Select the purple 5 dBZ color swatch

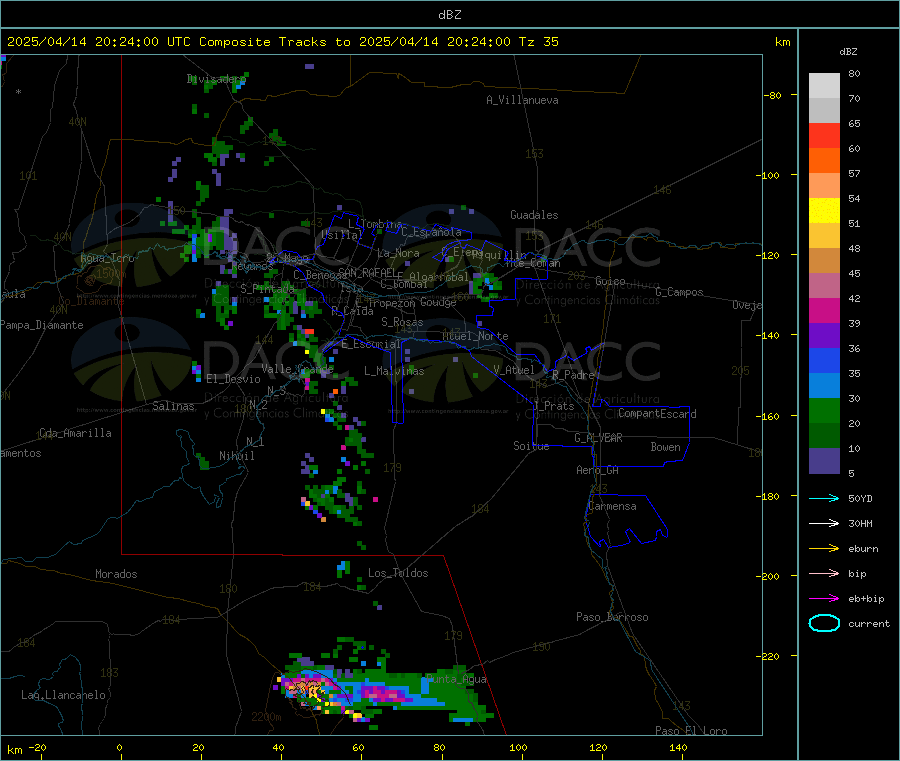824,461
